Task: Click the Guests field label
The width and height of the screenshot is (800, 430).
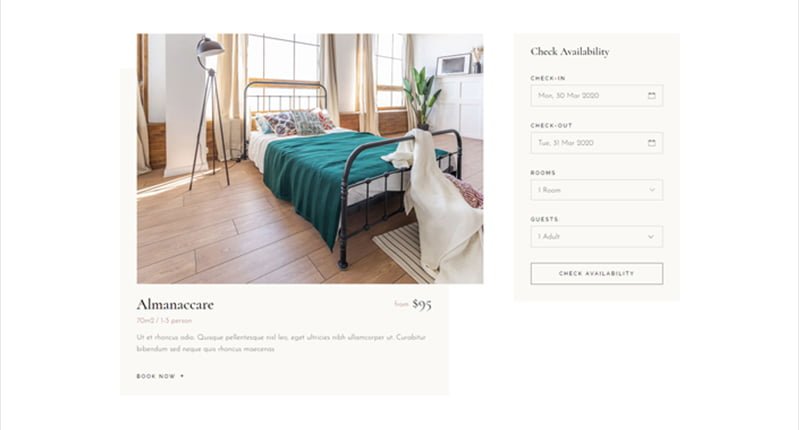Action: pyautogui.click(x=544, y=219)
